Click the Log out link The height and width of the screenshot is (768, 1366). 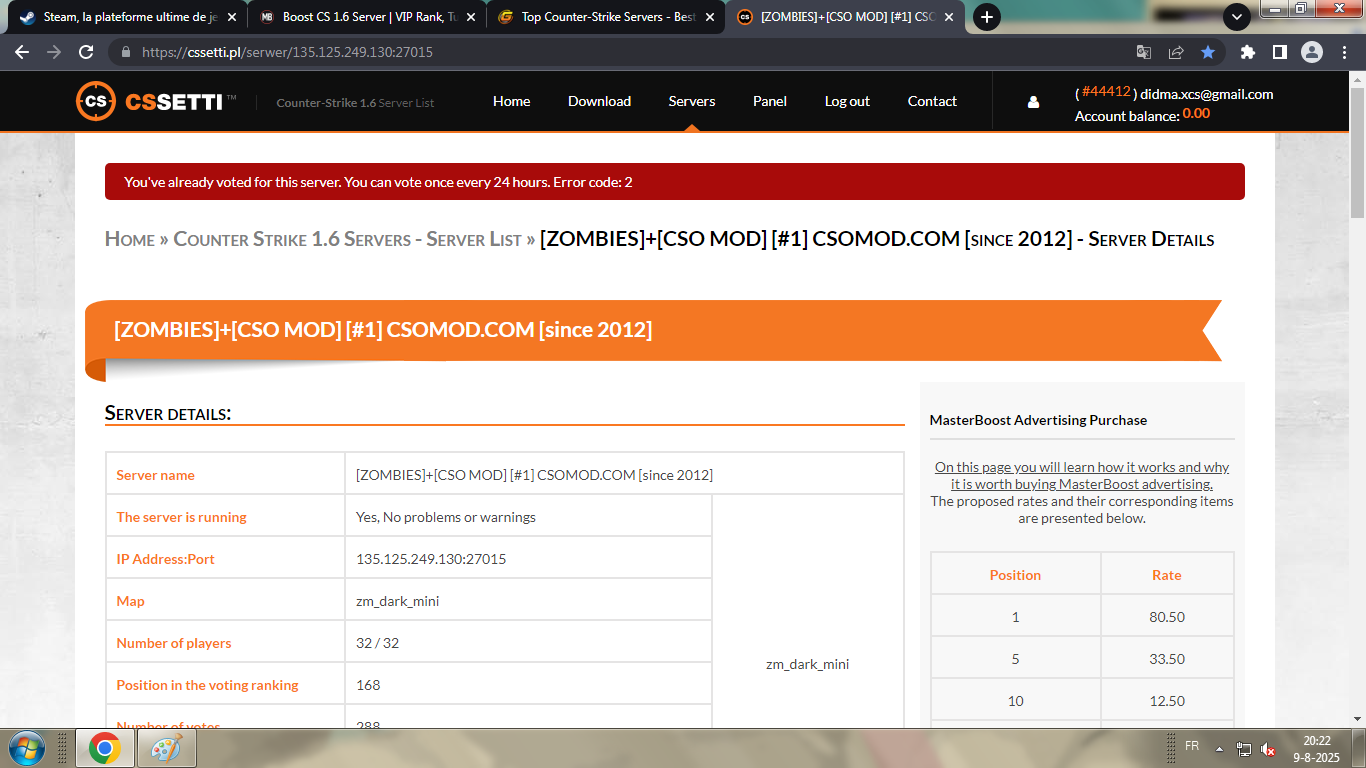pyautogui.click(x=846, y=101)
